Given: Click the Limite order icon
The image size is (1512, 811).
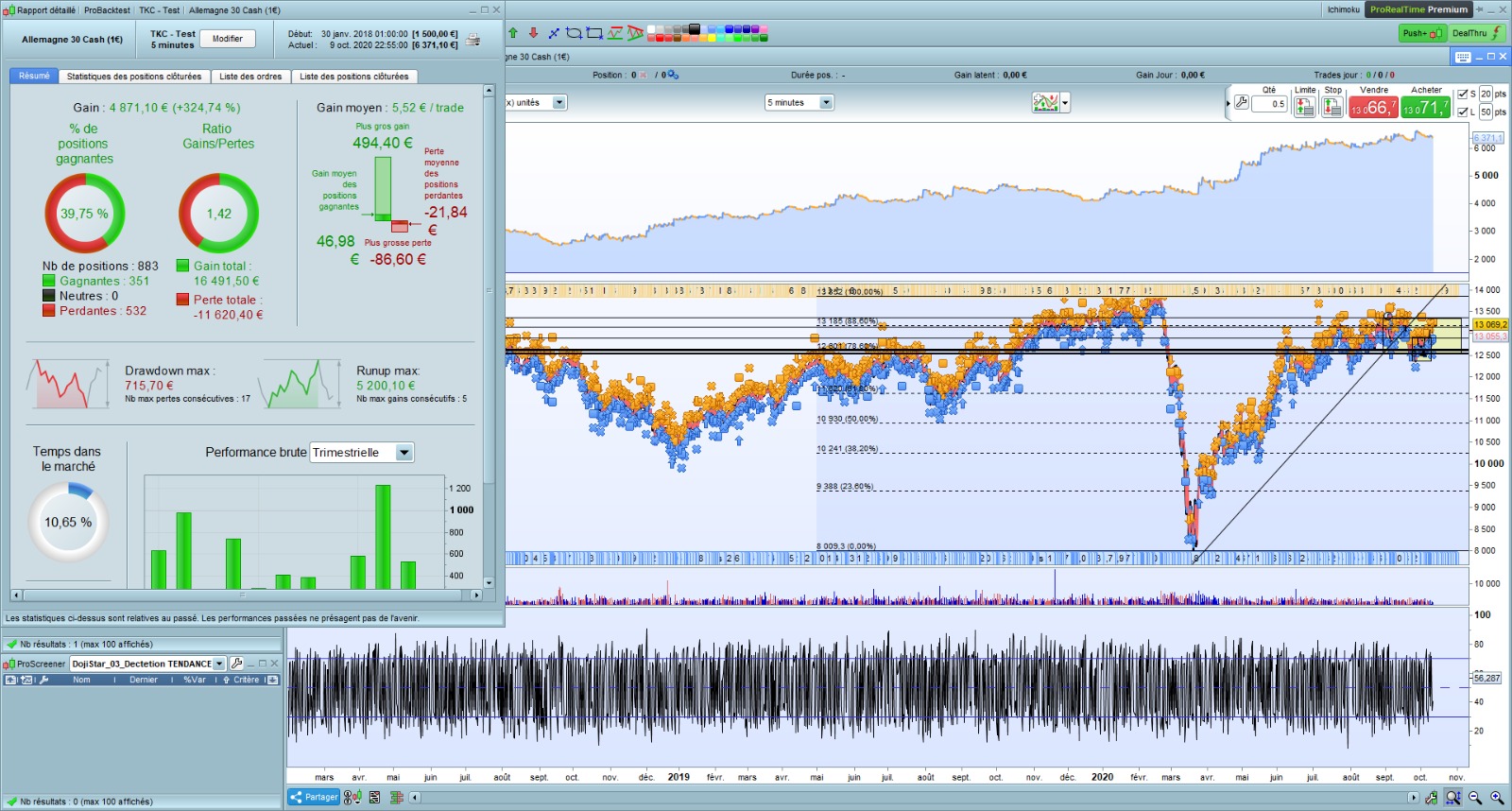Looking at the screenshot, I should click(x=1304, y=107).
